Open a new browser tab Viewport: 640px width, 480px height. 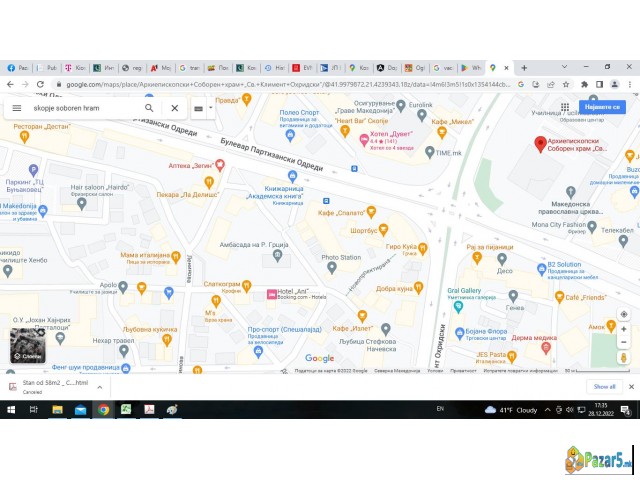point(524,68)
